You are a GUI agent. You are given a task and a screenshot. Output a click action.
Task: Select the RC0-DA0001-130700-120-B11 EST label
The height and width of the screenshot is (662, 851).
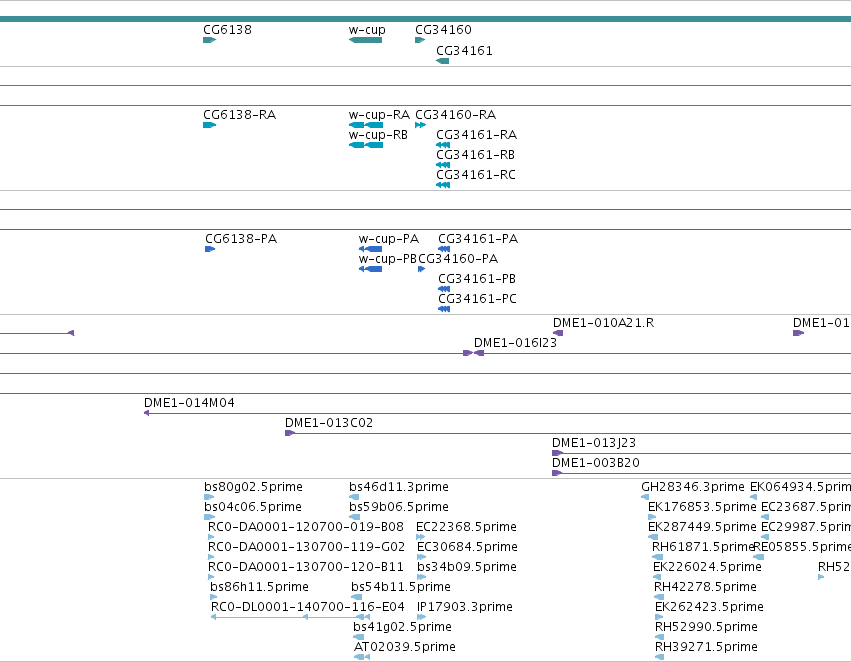(x=306, y=568)
